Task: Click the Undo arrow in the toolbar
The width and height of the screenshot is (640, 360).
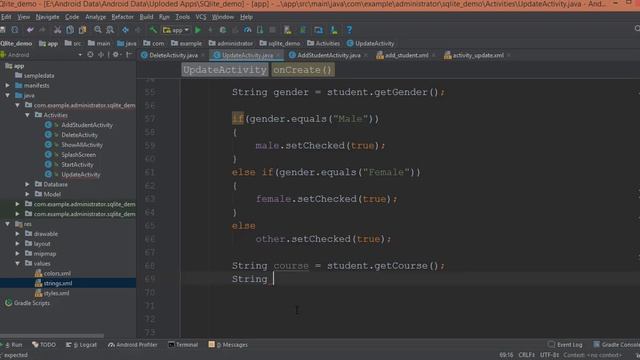Action: [30, 30]
